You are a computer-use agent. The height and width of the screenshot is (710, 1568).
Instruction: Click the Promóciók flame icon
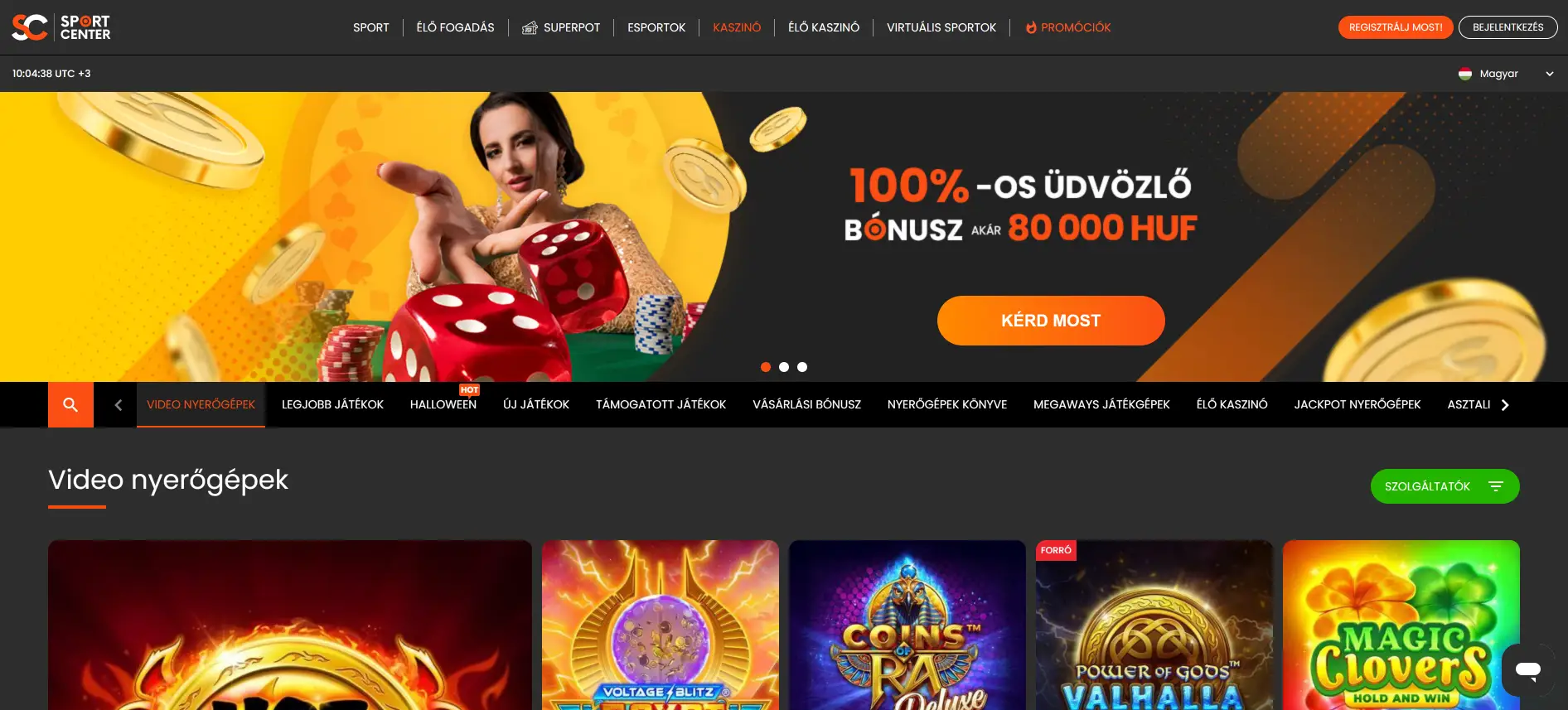pyautogui.click(x=1031, y=27)
